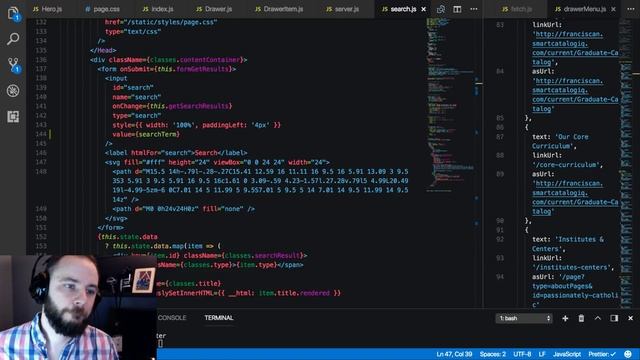640x360 pixels.
Task: Open franciscan linkUrl link on line 83
Action: point(575,48)
